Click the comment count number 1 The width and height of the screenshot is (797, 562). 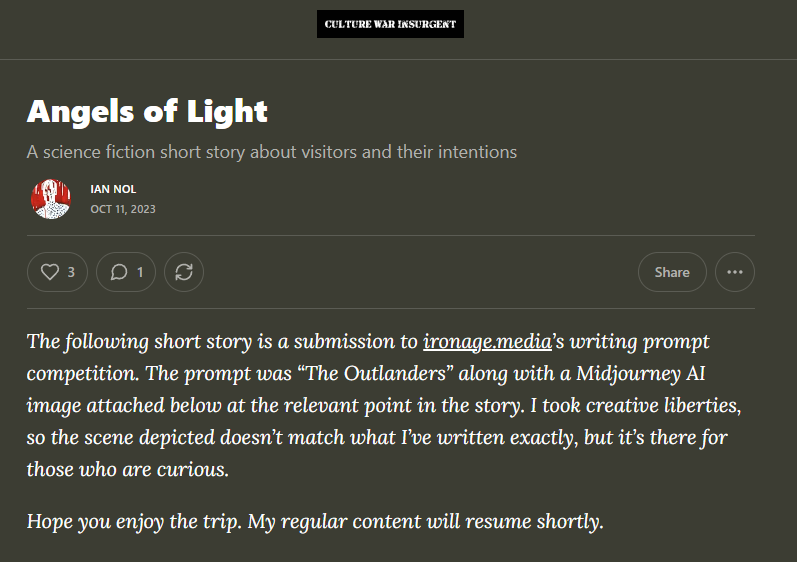pyautogui.click(x=140, y=272)
